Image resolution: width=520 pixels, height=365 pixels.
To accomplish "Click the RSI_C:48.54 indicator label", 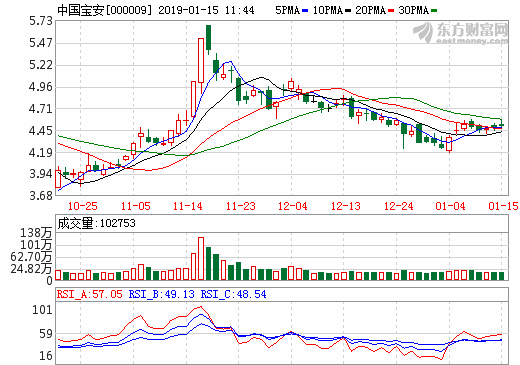I will point(233,294).
